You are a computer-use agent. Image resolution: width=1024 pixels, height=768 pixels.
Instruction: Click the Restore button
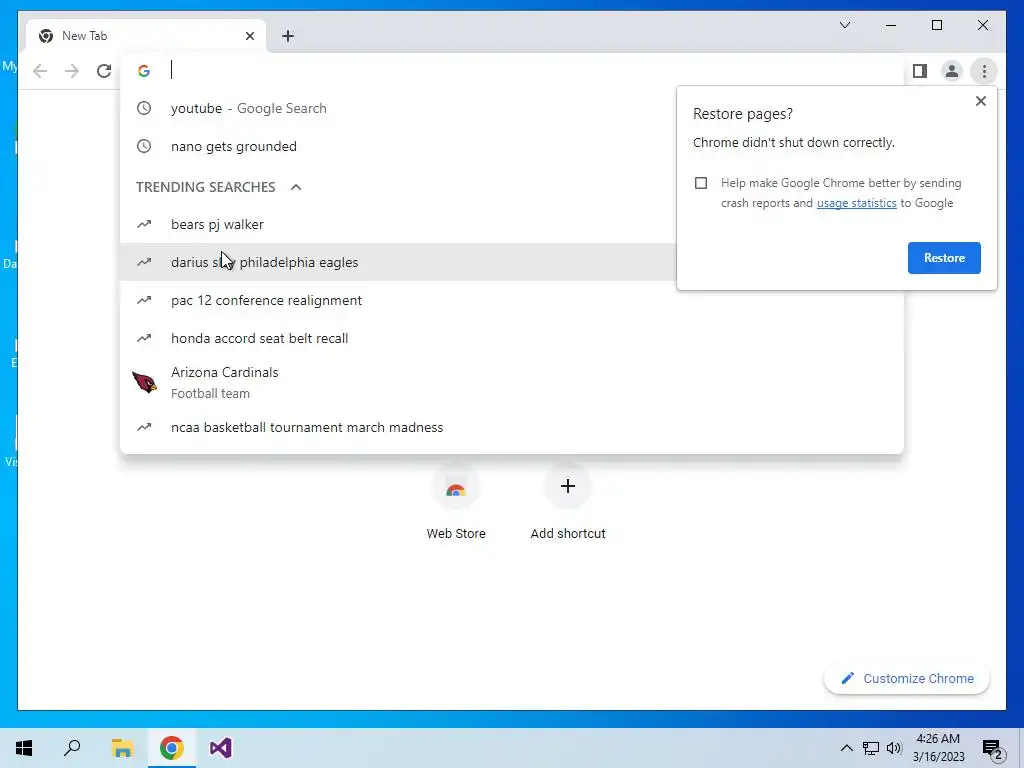[944, 258]
